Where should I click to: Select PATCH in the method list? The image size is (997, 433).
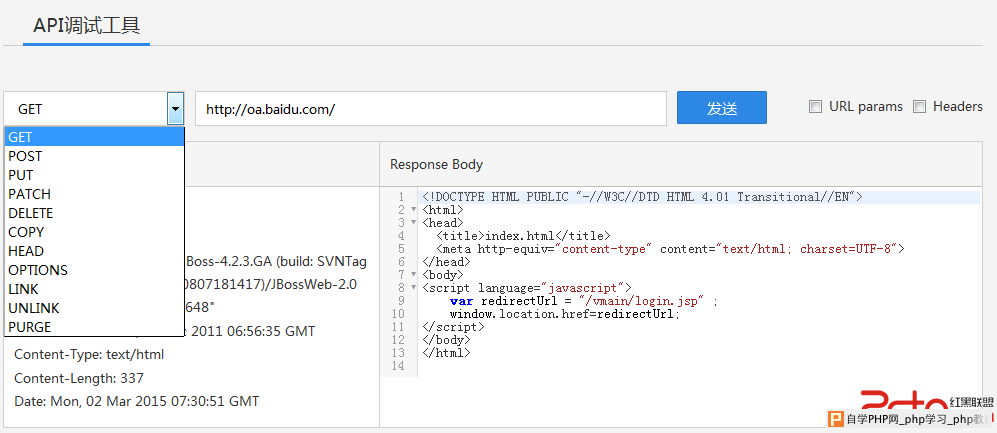point(94,194)
